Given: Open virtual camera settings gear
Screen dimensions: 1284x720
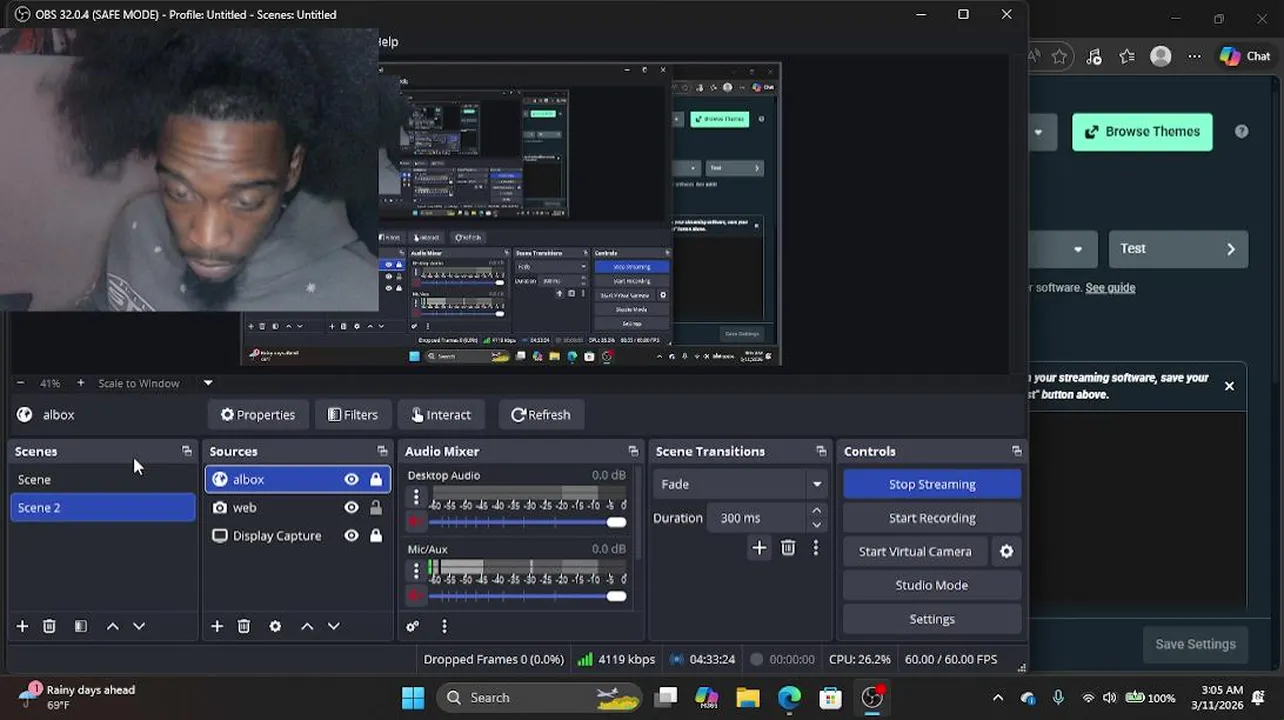Looking at the screenshot, I should [1007, 551].
